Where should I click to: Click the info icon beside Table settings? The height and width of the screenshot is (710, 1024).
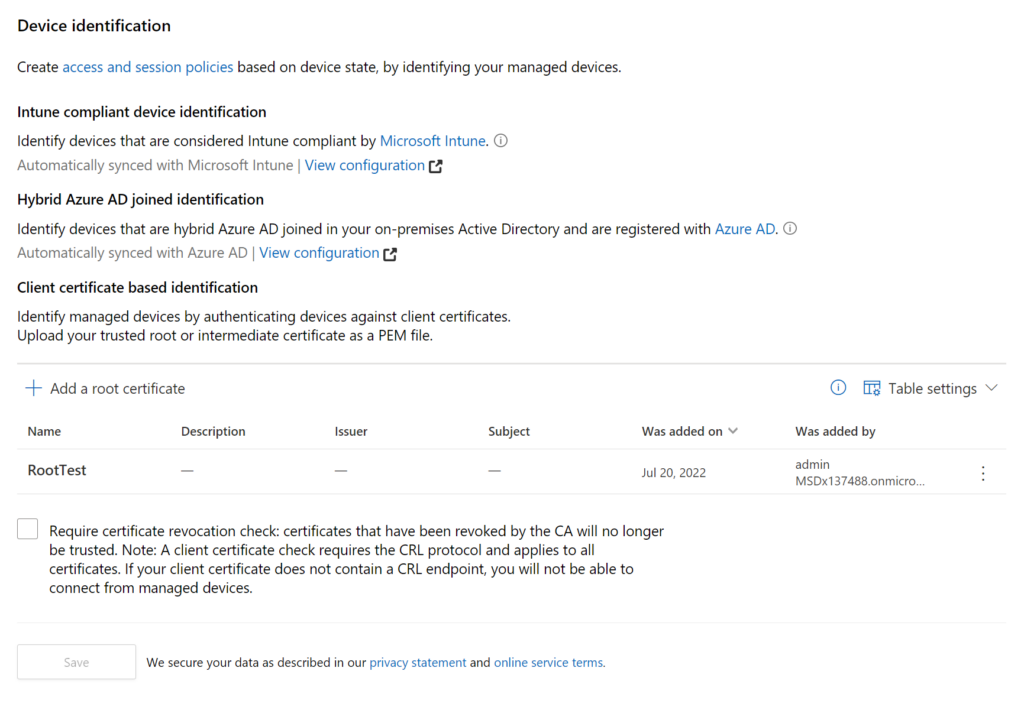[x=838, y=387]
